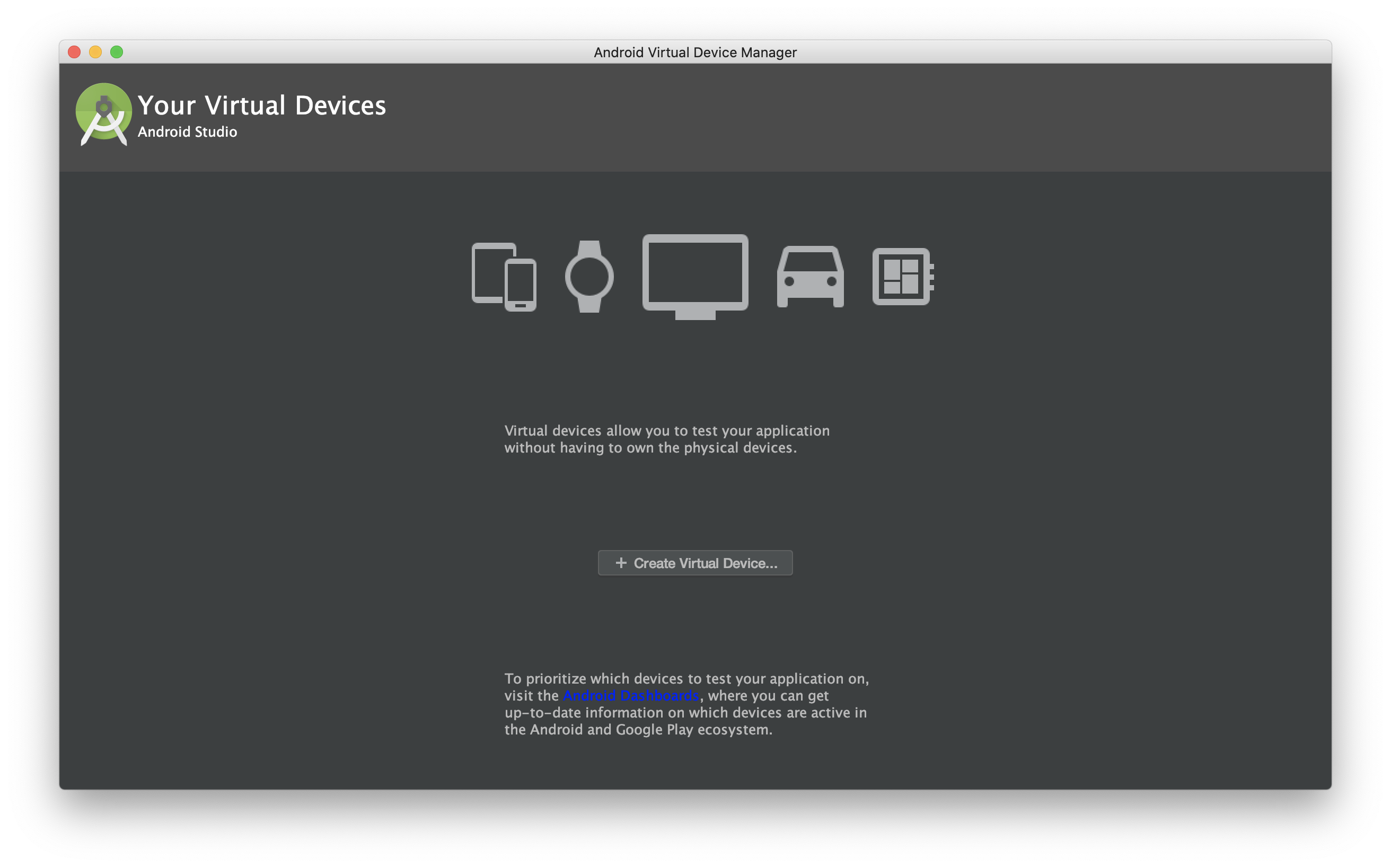
Task: Click the Your Virtual Devices heading
Action: click(x=262, y=105)
